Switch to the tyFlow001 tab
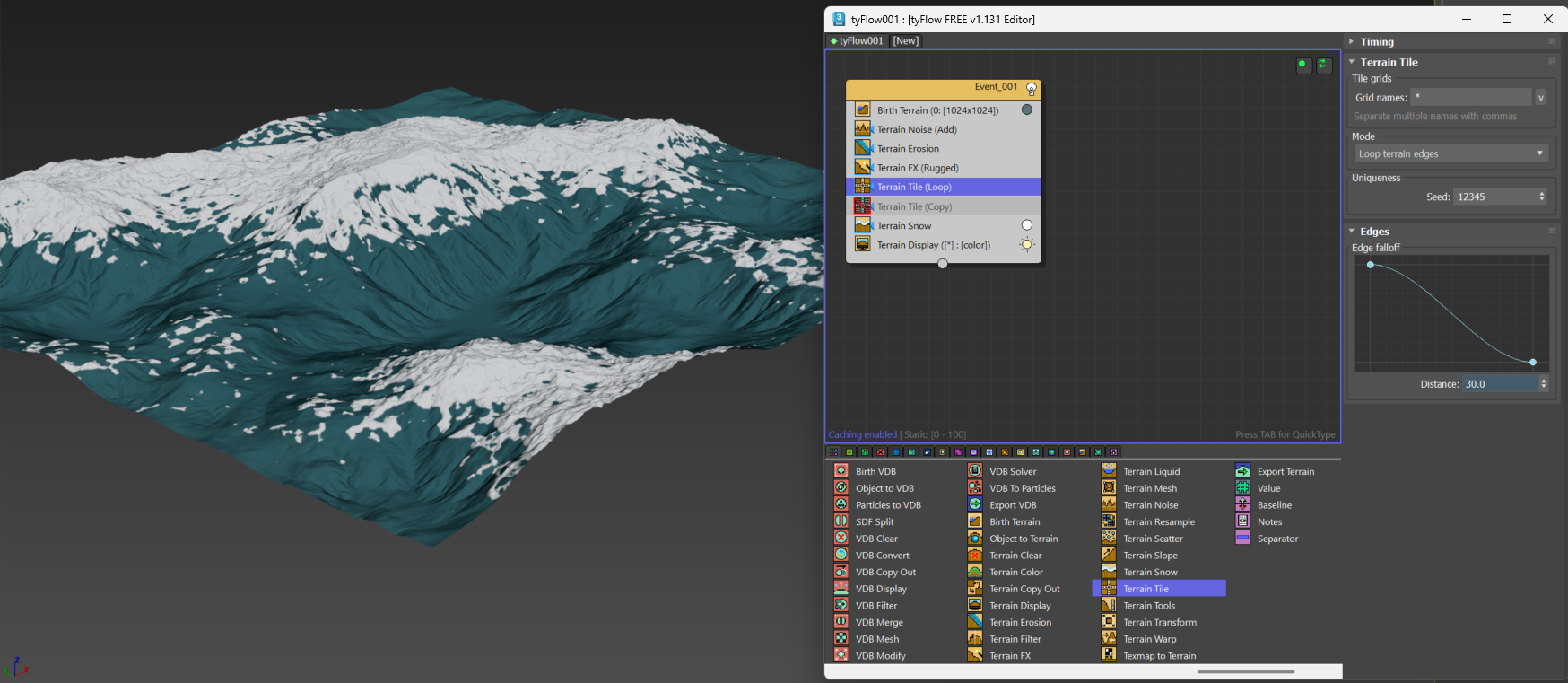This screenshot has width=1568, height=683. click(x=858, y=41)
